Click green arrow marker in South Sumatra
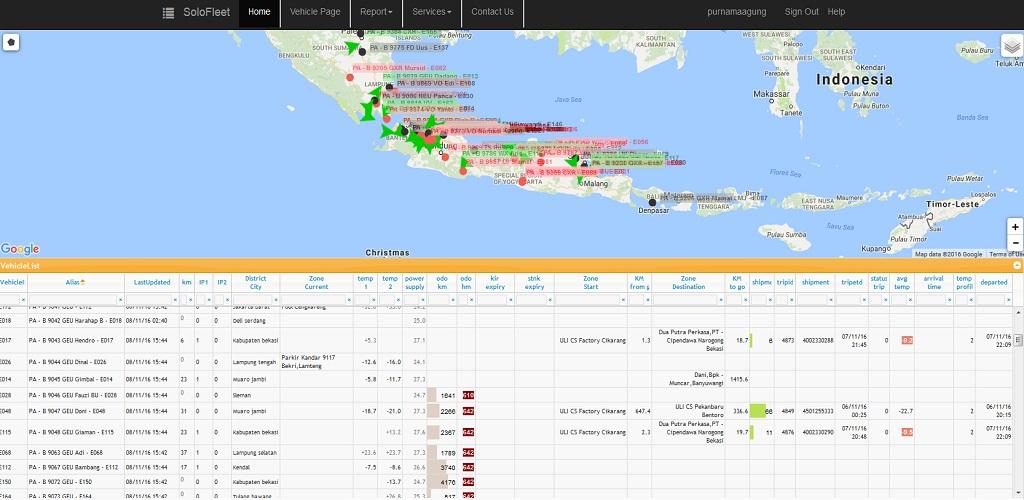This screenshot has width=1024, height=500. [x=353, y=47]
